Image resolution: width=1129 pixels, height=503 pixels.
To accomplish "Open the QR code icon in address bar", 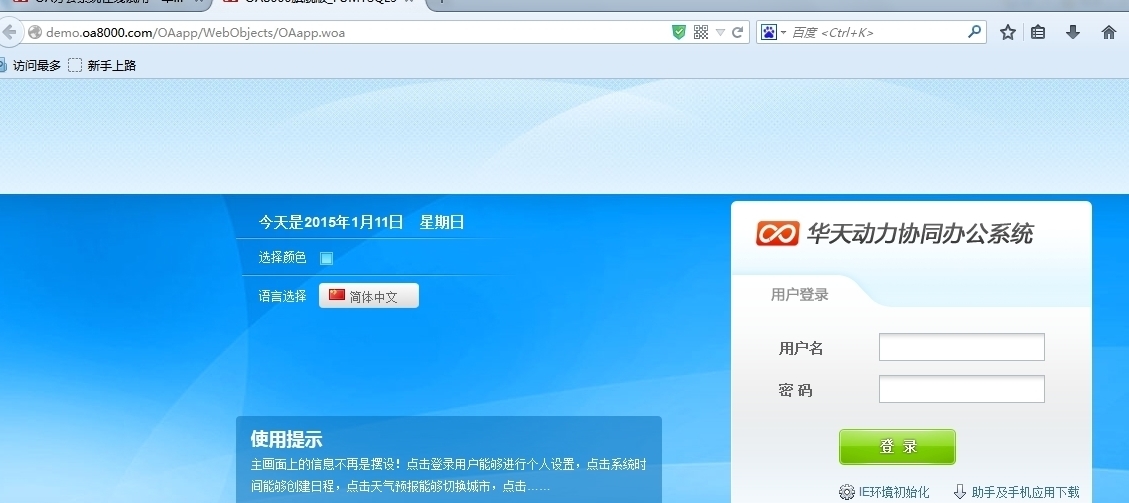I will click(x=701, y=32).
